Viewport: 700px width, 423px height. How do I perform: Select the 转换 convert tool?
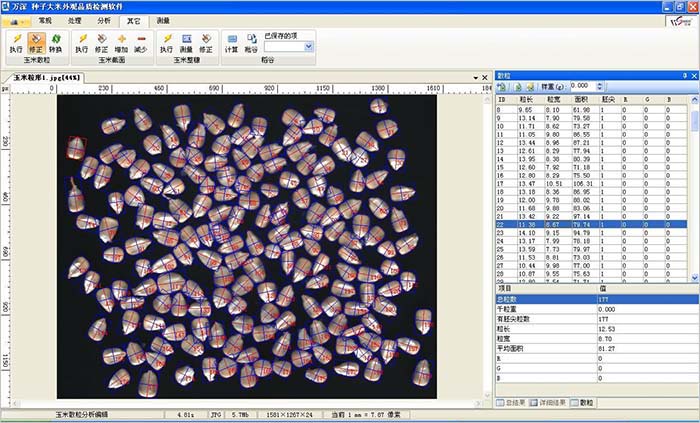pos(54,41)
